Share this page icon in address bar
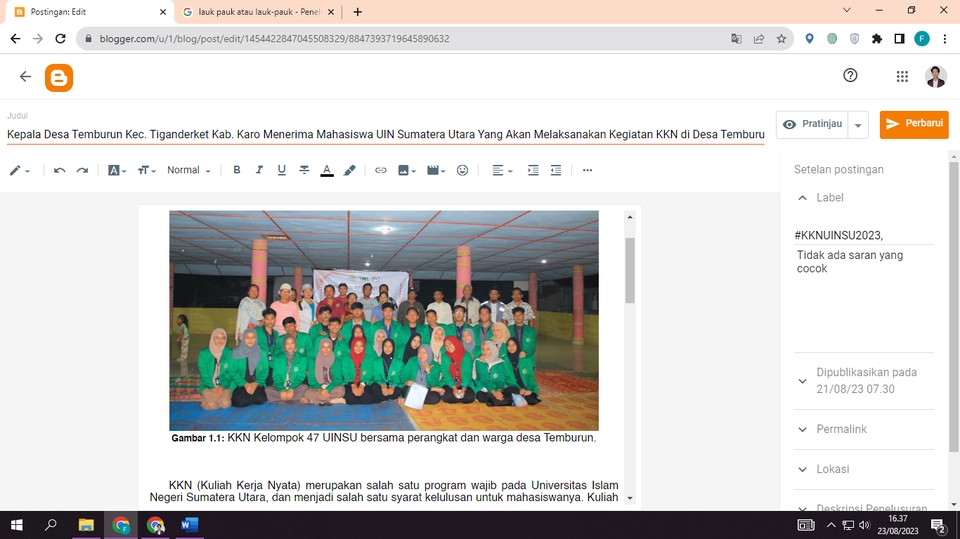 (x=759, y=39)
